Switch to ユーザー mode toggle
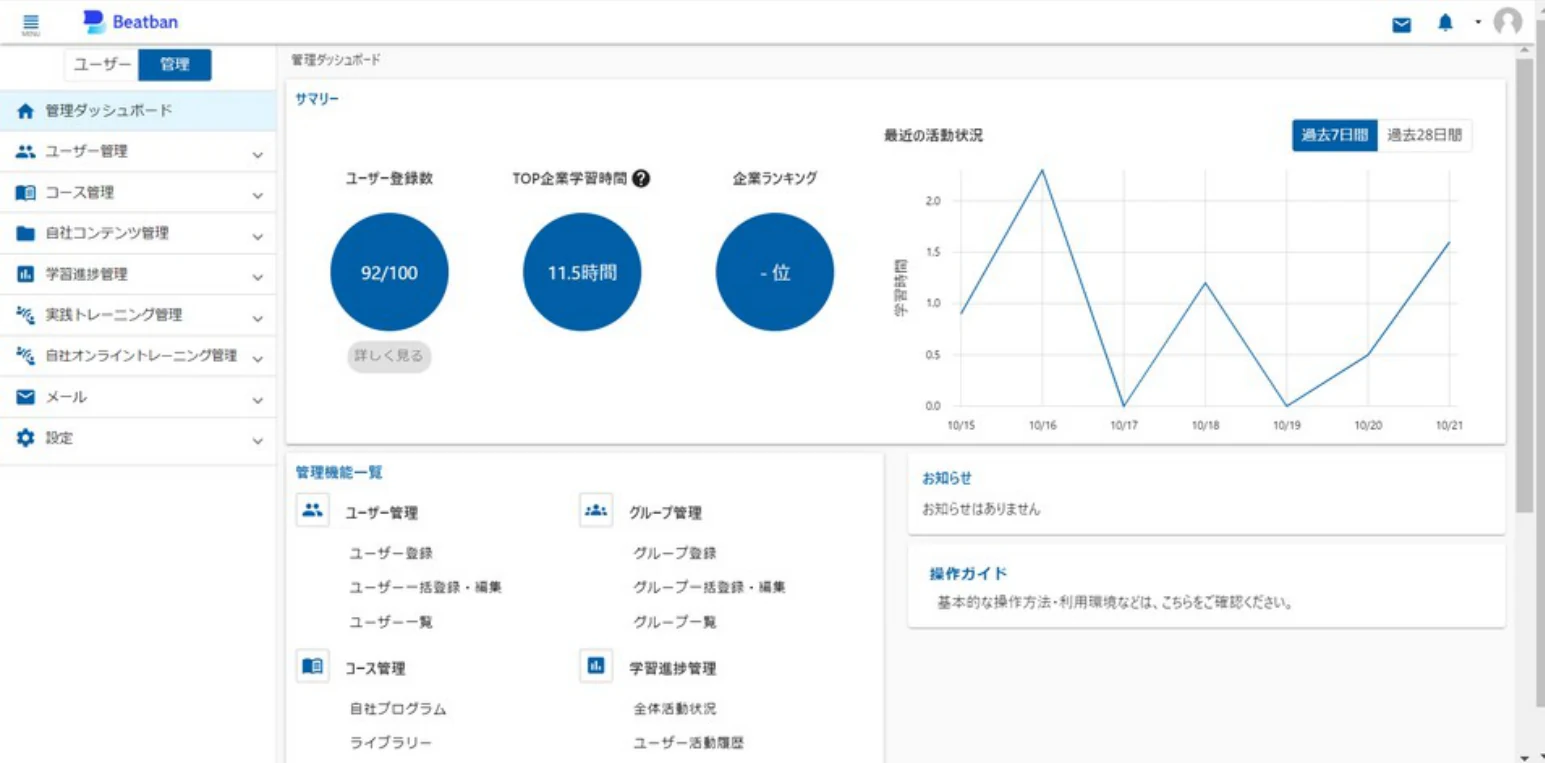The height and width of the screenshot is (763, 1545). [102, 64]
